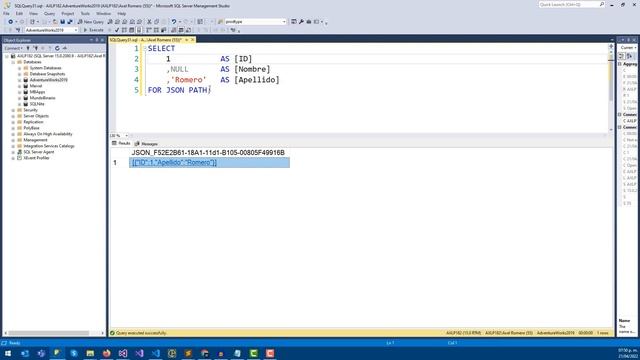Select Always On High Availability node

coord(48,134)
